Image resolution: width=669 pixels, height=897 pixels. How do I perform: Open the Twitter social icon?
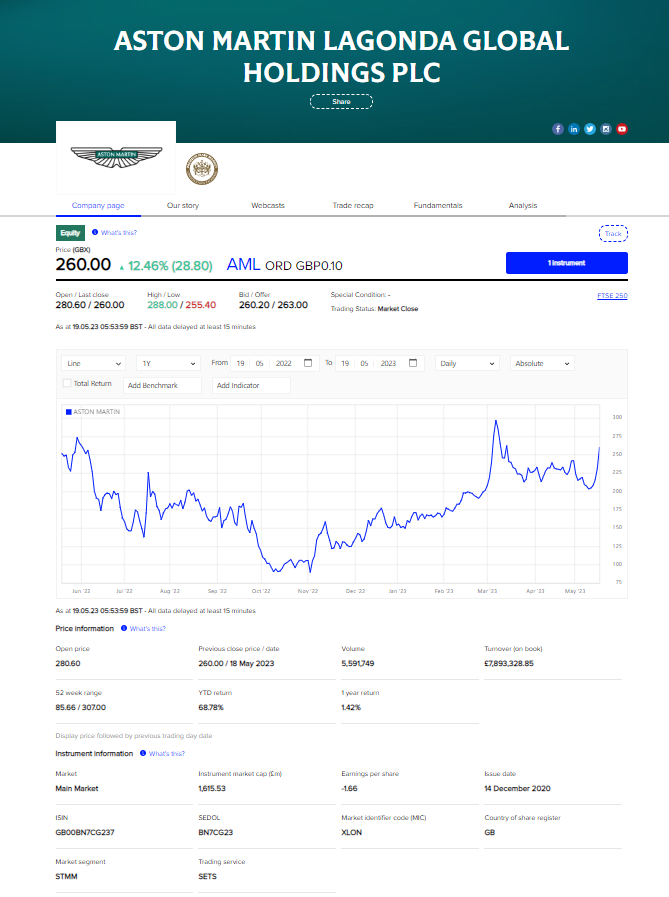[x=589, y=129]
